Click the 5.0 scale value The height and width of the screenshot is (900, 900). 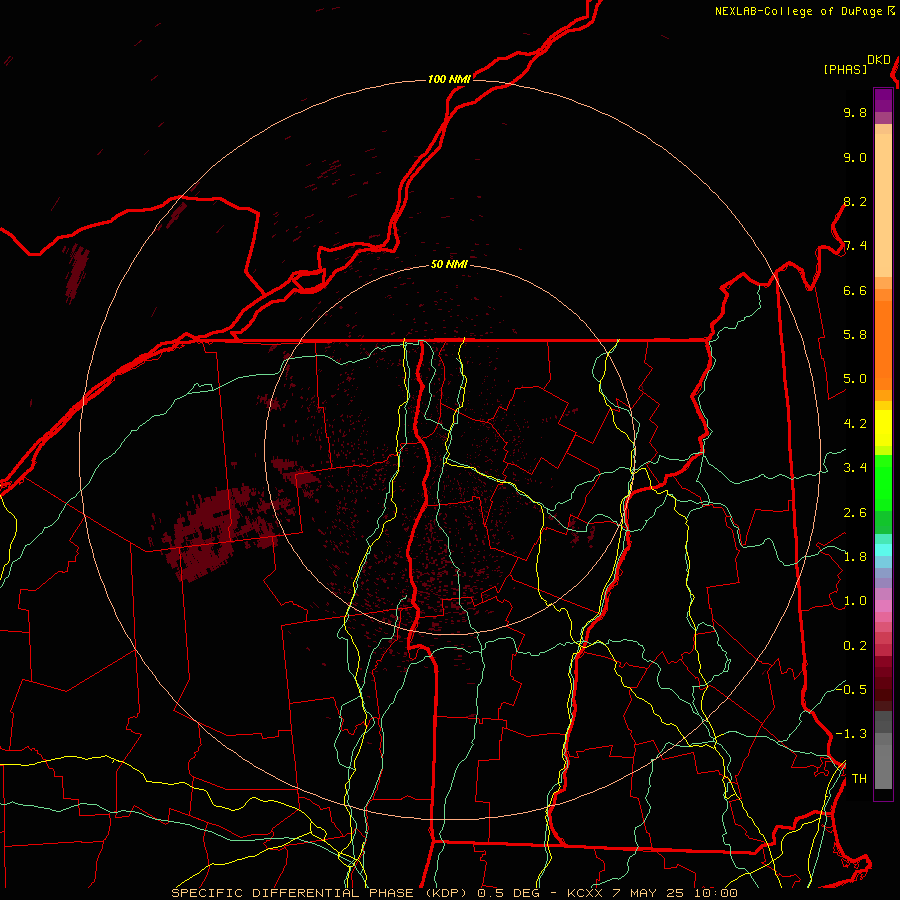(x=855, y=379)
